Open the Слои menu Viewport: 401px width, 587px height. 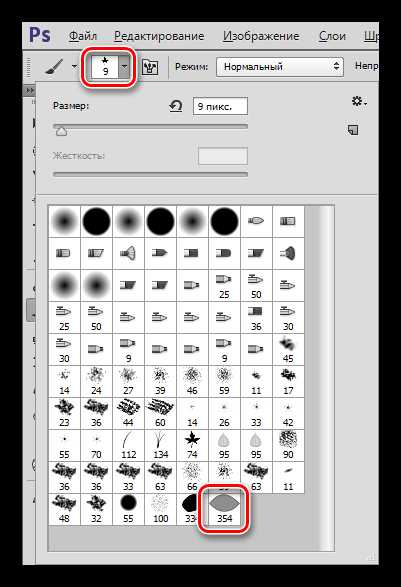pyautogui.click(x=332, y=36)
